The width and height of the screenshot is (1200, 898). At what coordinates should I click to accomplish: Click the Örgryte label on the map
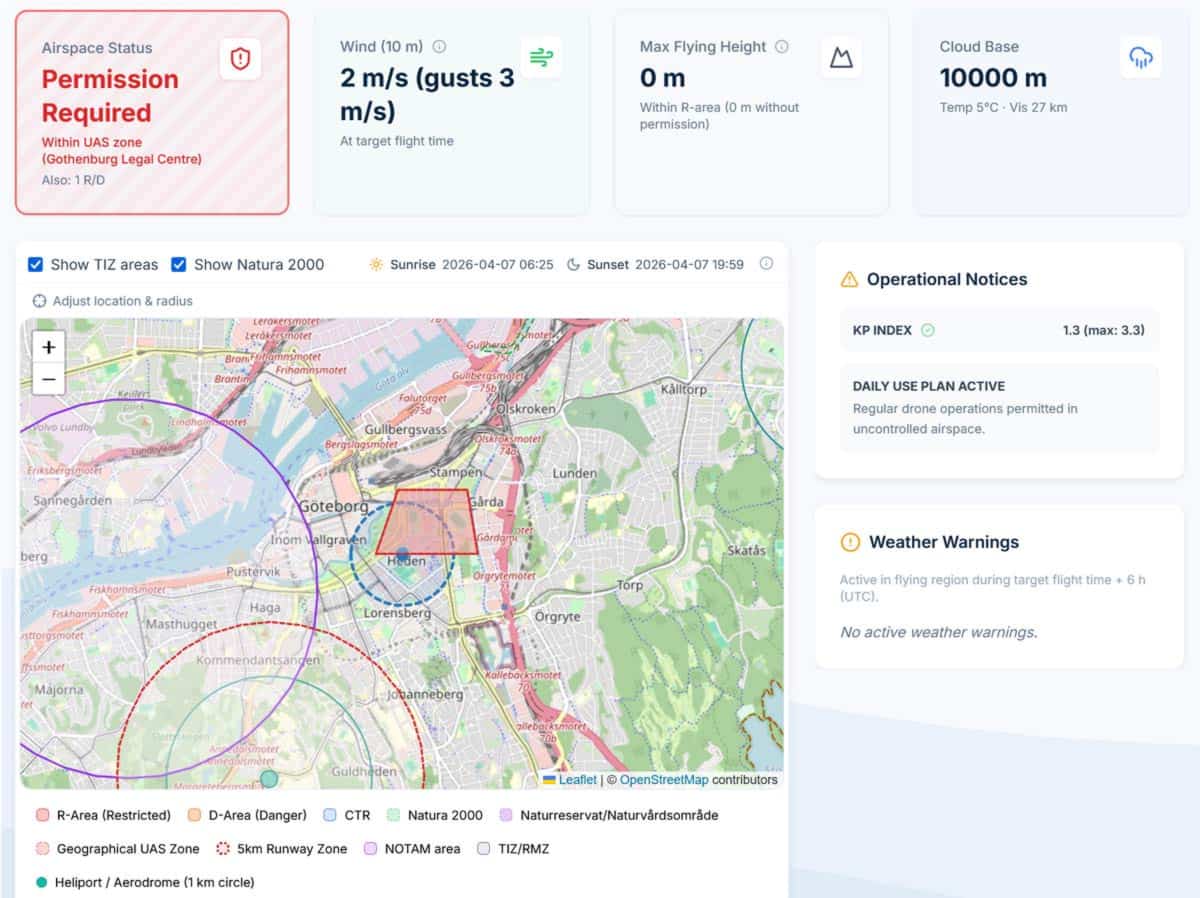(x=557, y=617)
